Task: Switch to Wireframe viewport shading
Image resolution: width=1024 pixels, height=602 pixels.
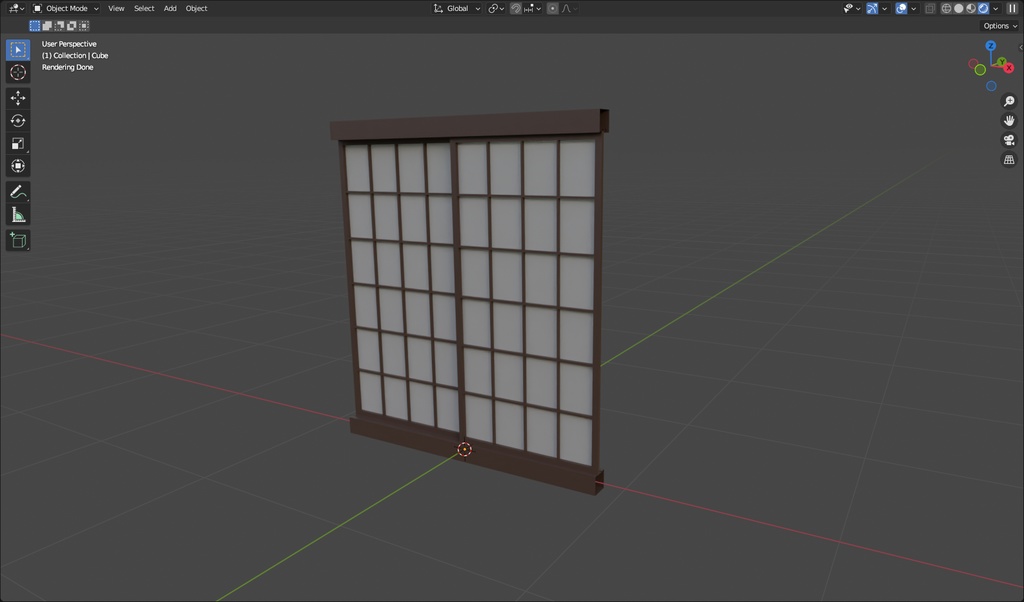Action: 946,8
